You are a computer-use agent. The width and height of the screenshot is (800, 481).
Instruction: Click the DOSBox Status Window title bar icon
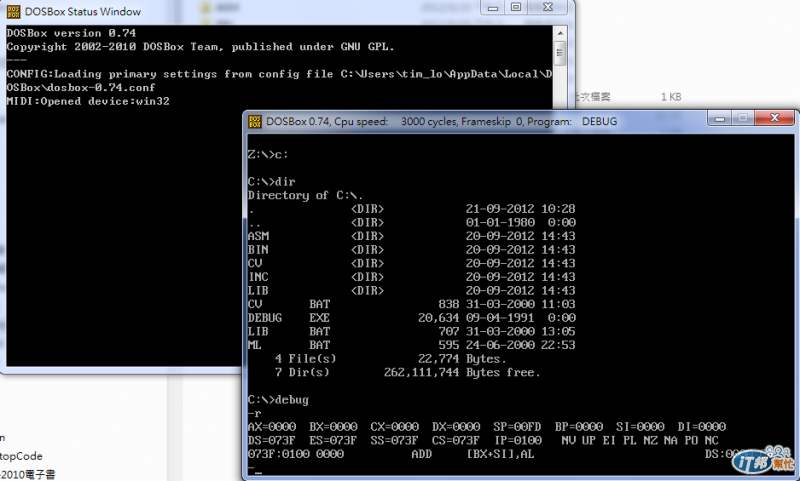coord(13,12)
